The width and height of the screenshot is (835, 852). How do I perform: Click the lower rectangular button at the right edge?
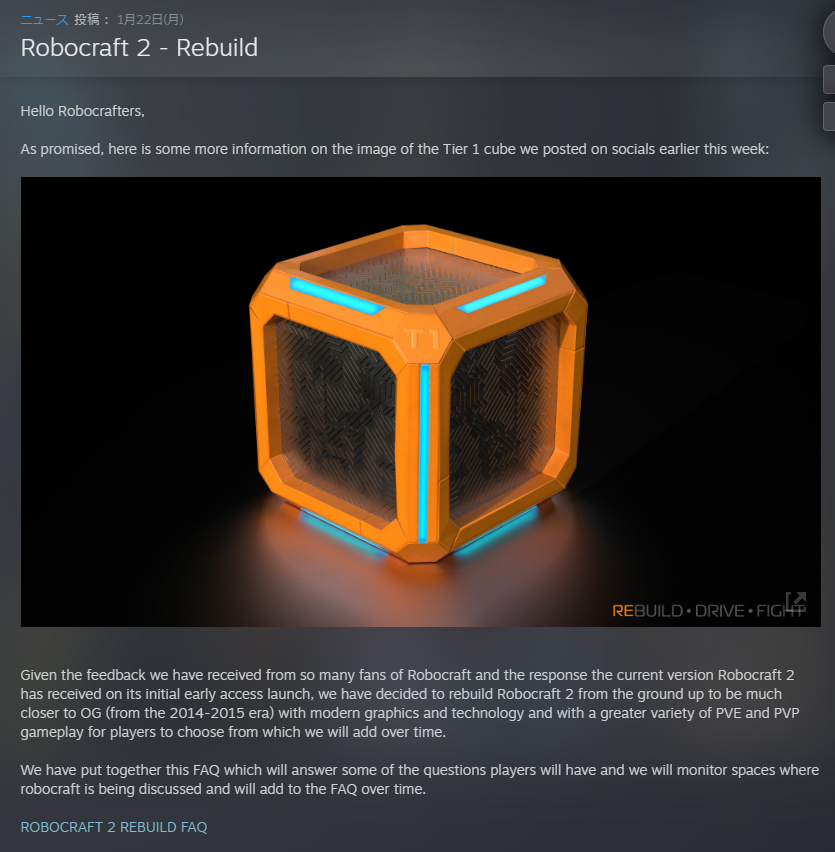[x=829, y=116]
